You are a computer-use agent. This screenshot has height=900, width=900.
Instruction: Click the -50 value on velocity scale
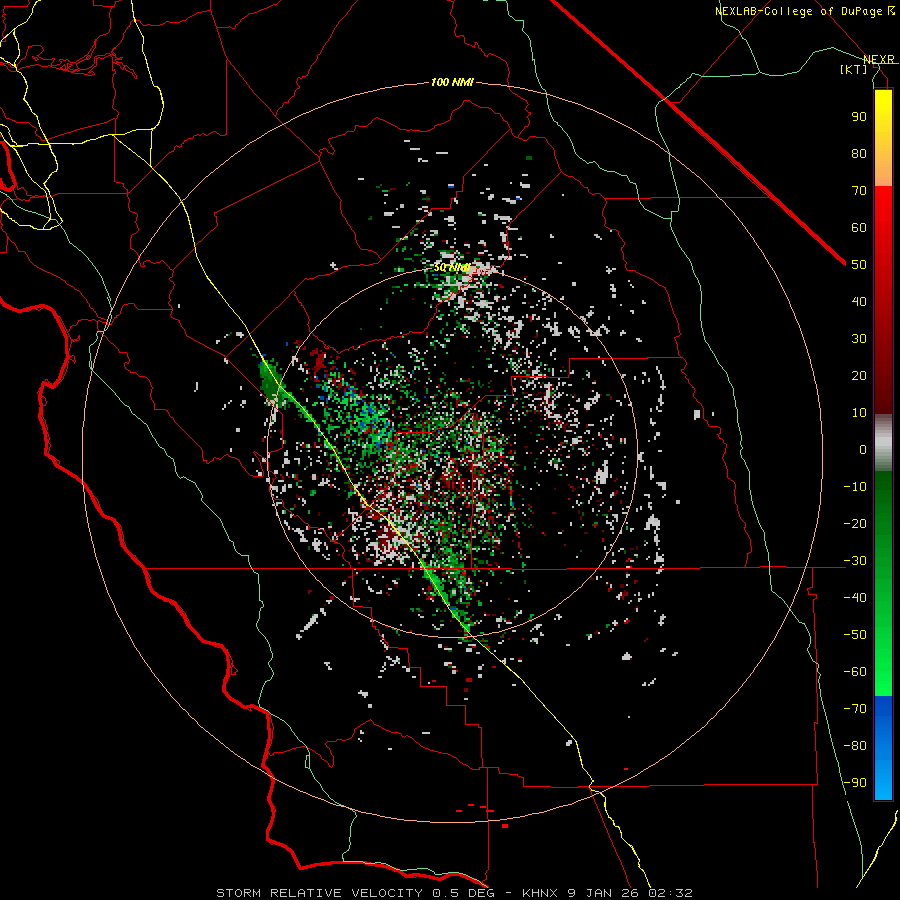coord(855,635)
